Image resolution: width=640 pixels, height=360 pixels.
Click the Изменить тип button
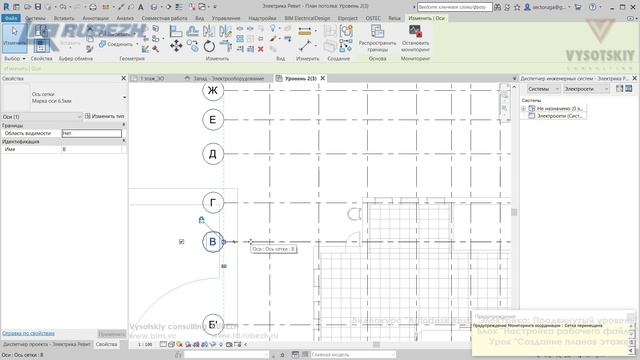(x=104, y=116)
